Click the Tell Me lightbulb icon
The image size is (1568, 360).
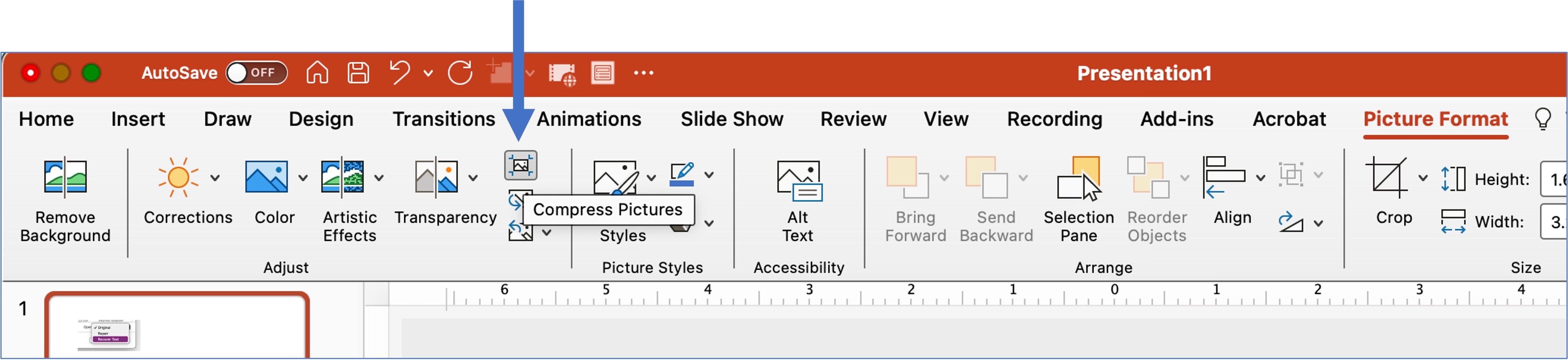1543,119
